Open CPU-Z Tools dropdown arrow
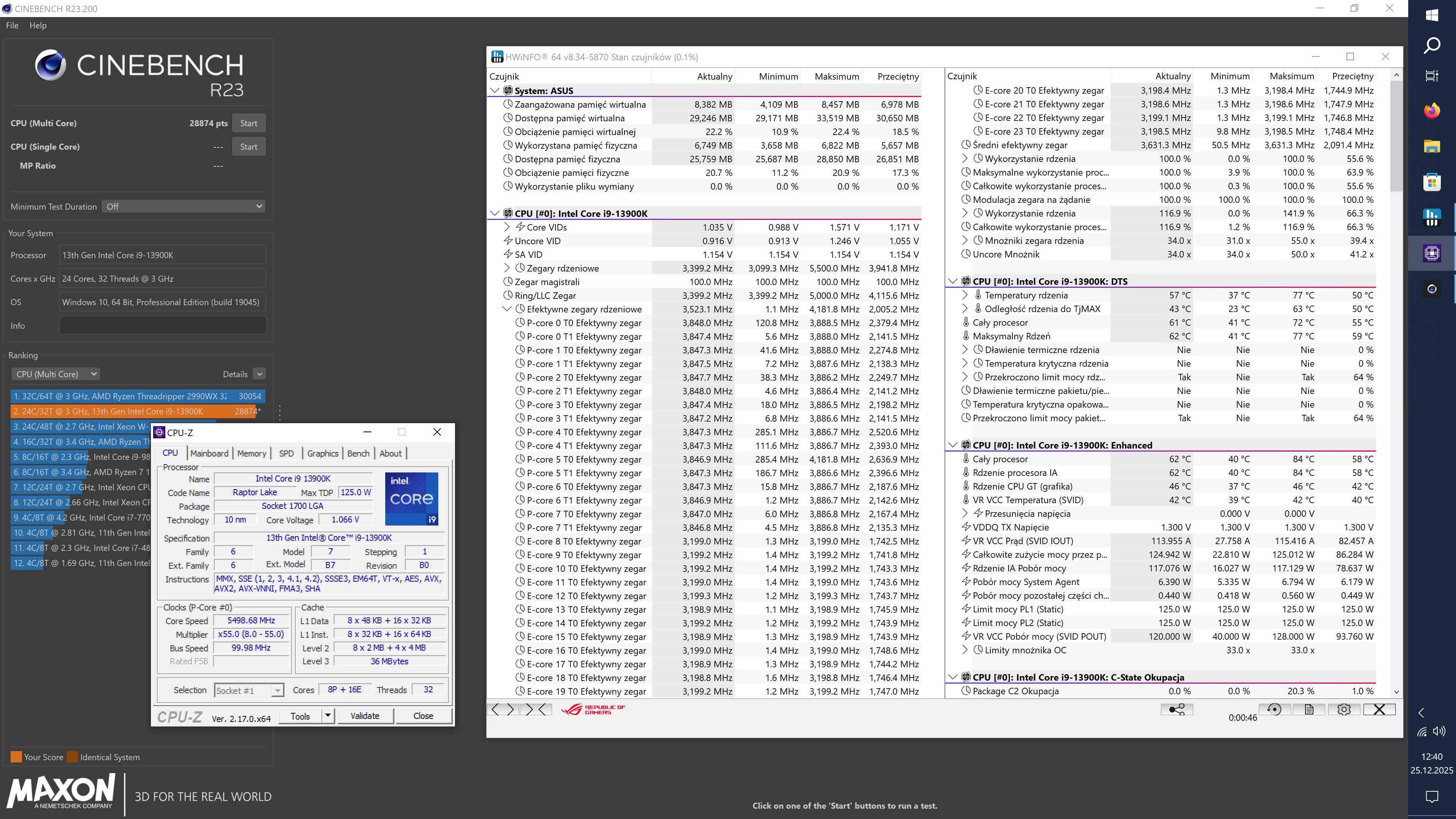Screen dimensions: 1456x819 tap(327, 715)
